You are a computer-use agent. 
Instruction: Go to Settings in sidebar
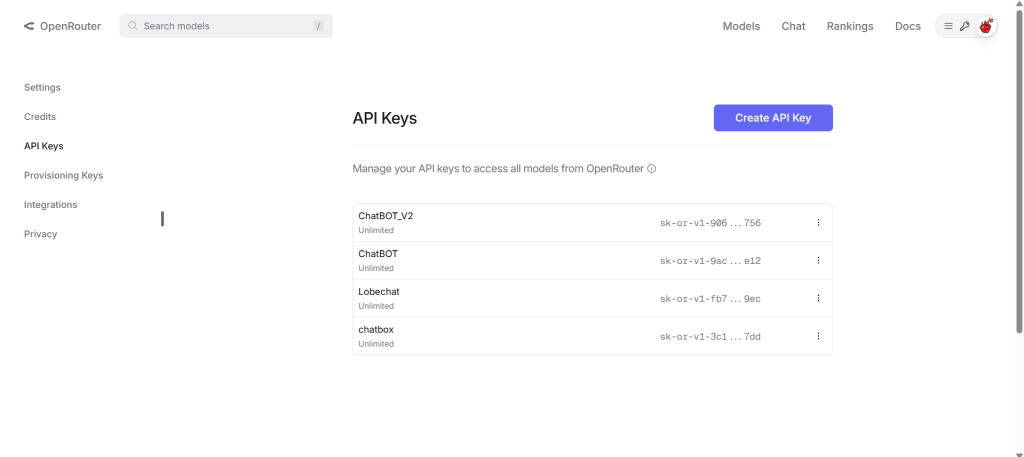tap(42, 87)
